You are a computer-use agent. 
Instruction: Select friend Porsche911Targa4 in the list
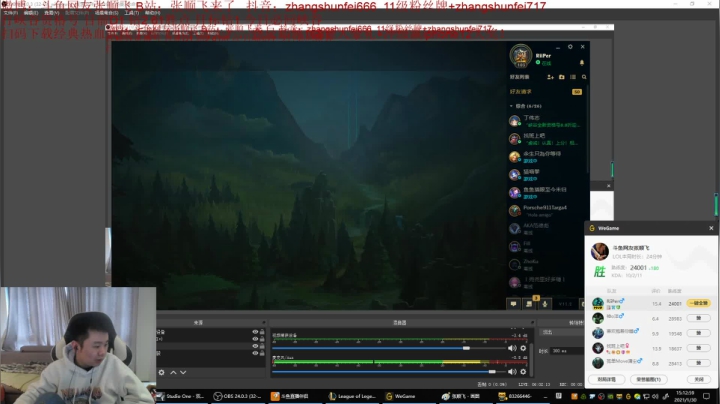point(546,211)
